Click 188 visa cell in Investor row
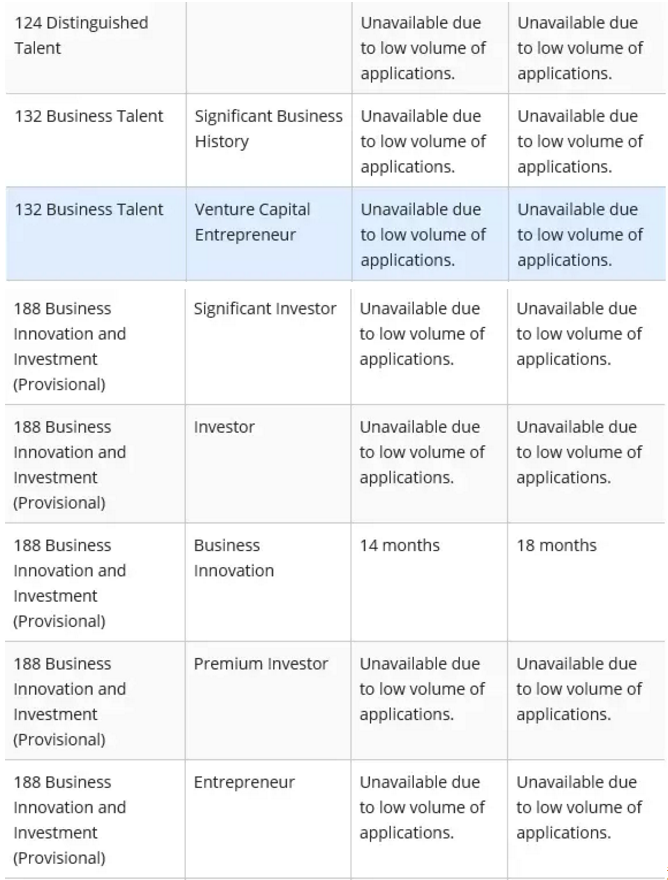The width and height of the screenshot is (668, 880). click(x=95, y=464)
